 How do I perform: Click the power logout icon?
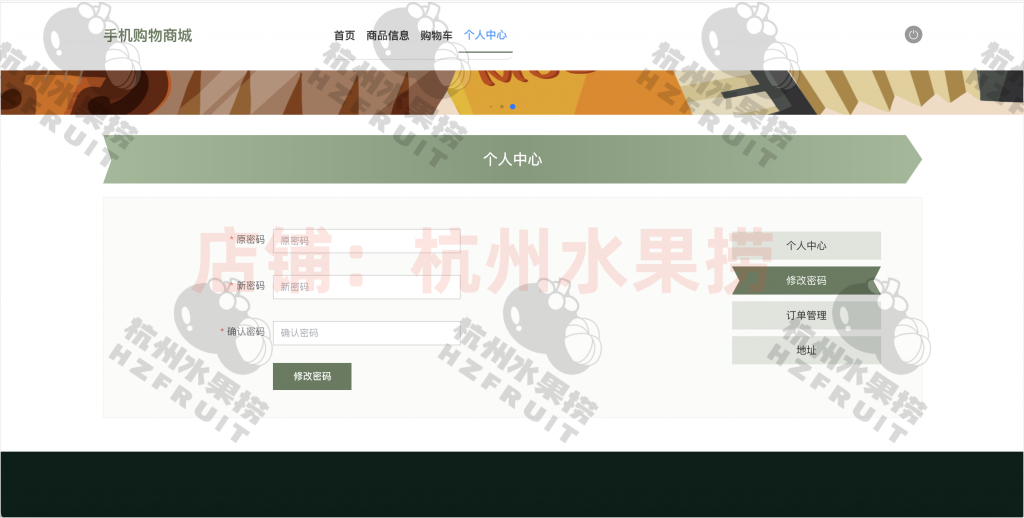click(x=913, y=35)
